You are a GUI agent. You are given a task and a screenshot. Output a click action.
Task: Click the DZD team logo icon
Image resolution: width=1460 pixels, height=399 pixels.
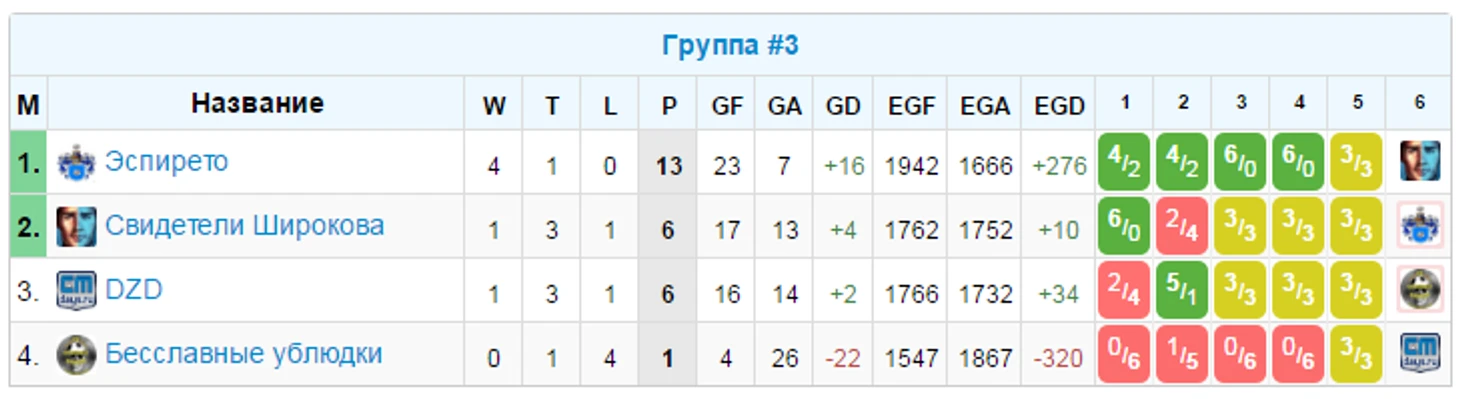click(x=76, y=290)
